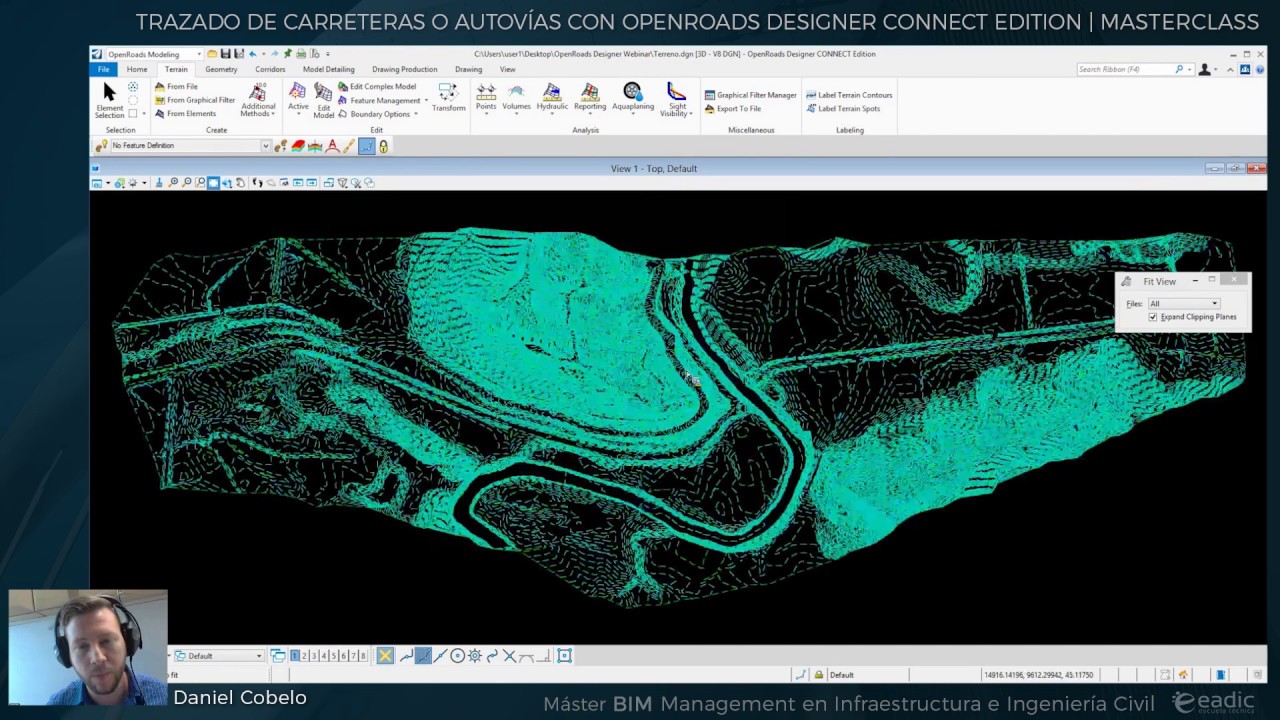Screen dimensions: 1280x720
Task: Toggle the highlighted blue button in feature toolbar
Action: pos(366,146)
